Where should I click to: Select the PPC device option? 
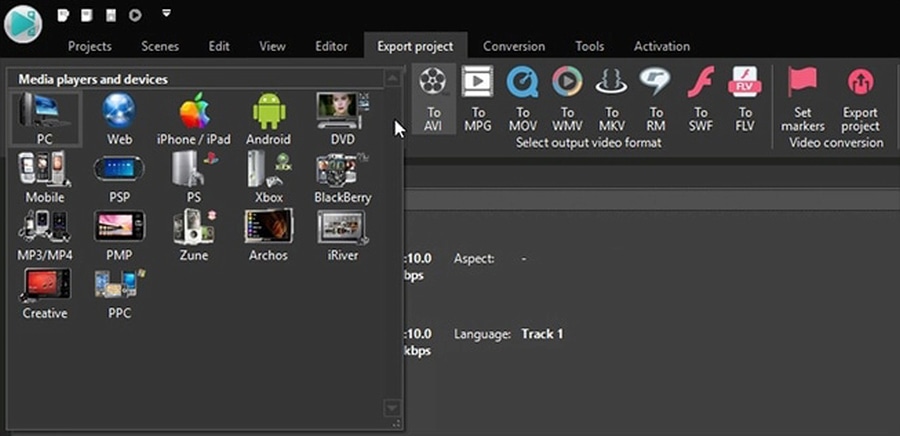tap(119, 294)
